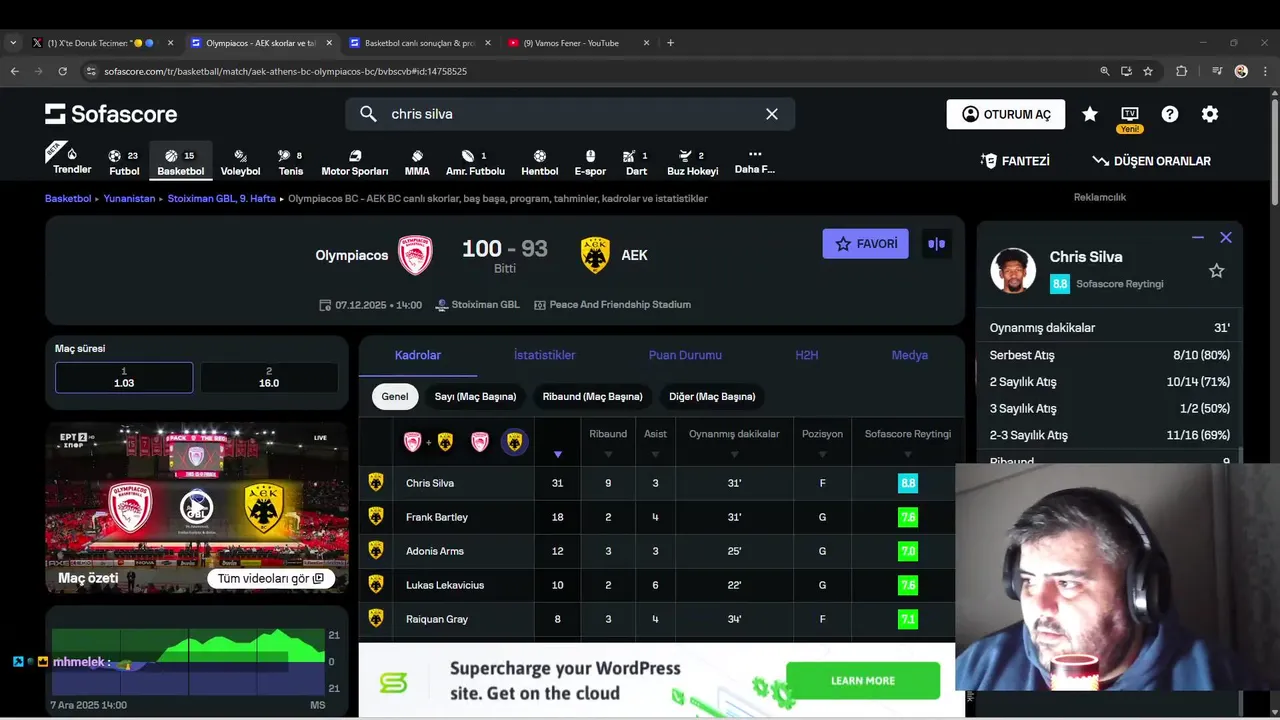Close the Chris Silva player panel
1280x720 pixels.
[x=1226, y=238]
